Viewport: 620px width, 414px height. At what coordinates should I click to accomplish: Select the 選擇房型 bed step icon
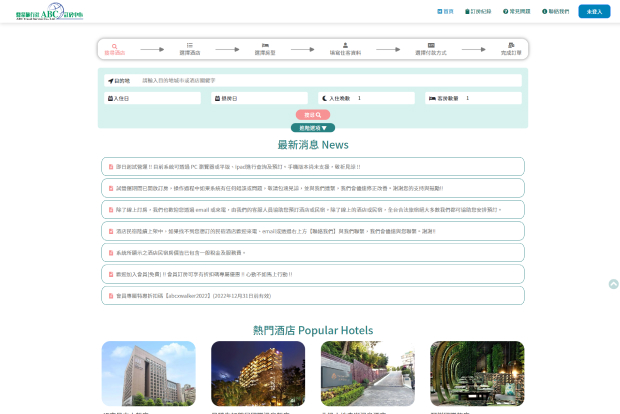[x=265, y=49]
